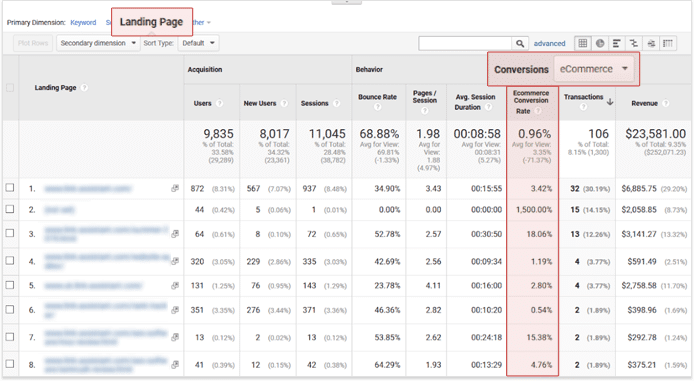Choose the performance bar view icon
This screenshot has height=381, width=694.
coord(617,43)
